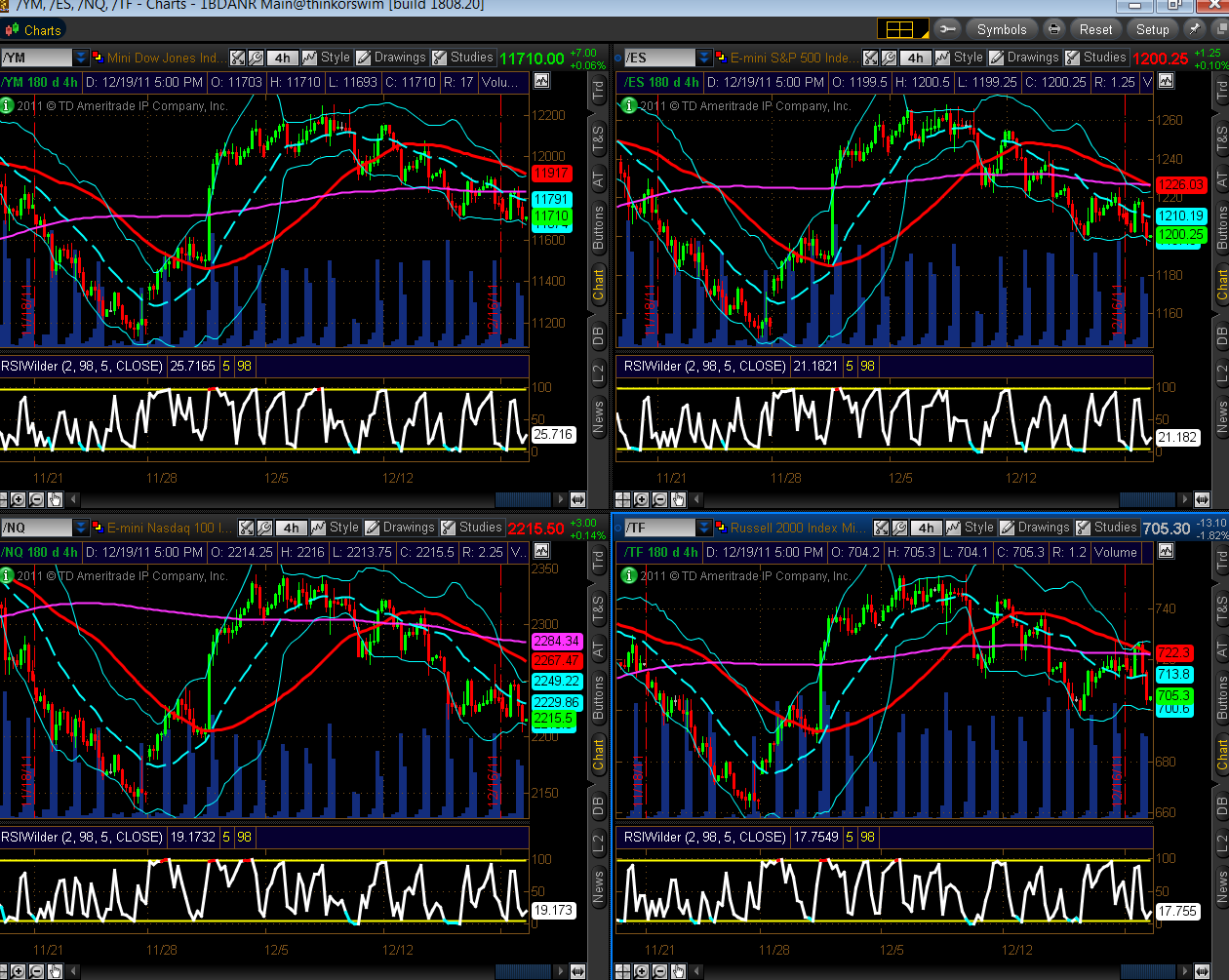The width and height of the screenshot is (1229, 980).
Task: Open the Drawings menu on /ES chart
Action: [1024, 58]
